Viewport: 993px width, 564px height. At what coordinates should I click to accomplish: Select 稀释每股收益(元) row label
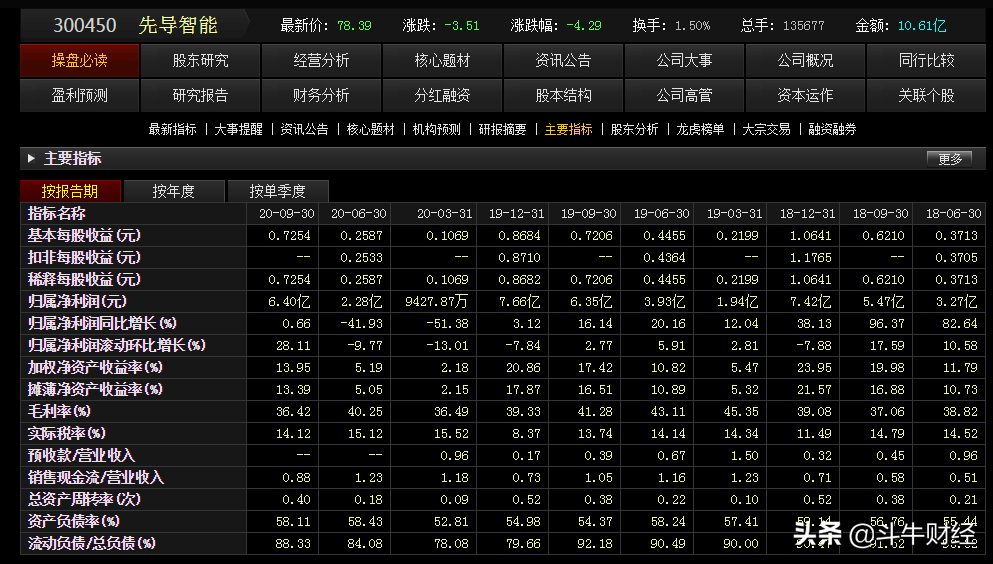(84, 279)
